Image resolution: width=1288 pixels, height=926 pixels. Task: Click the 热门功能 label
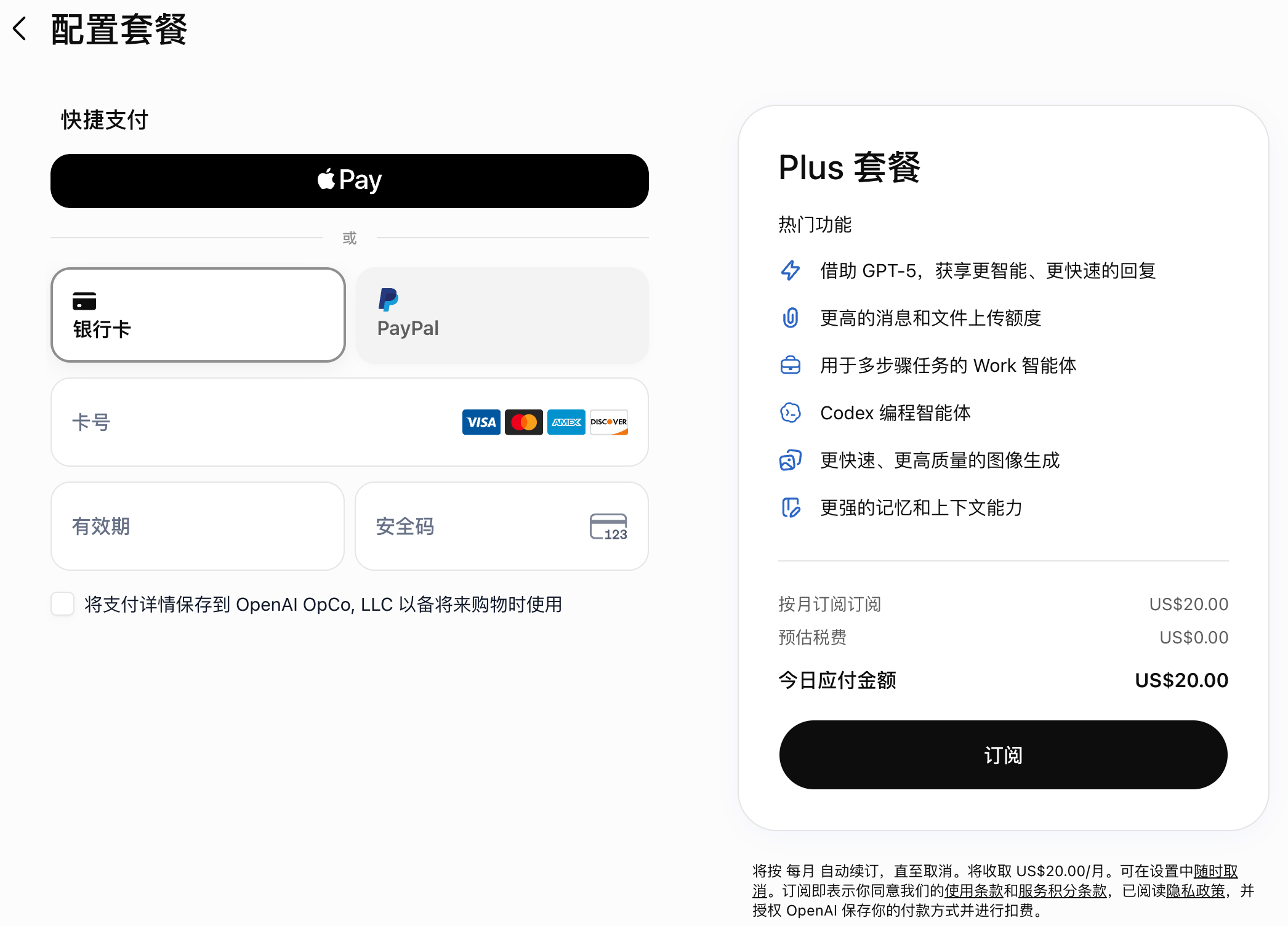(815, 225)
